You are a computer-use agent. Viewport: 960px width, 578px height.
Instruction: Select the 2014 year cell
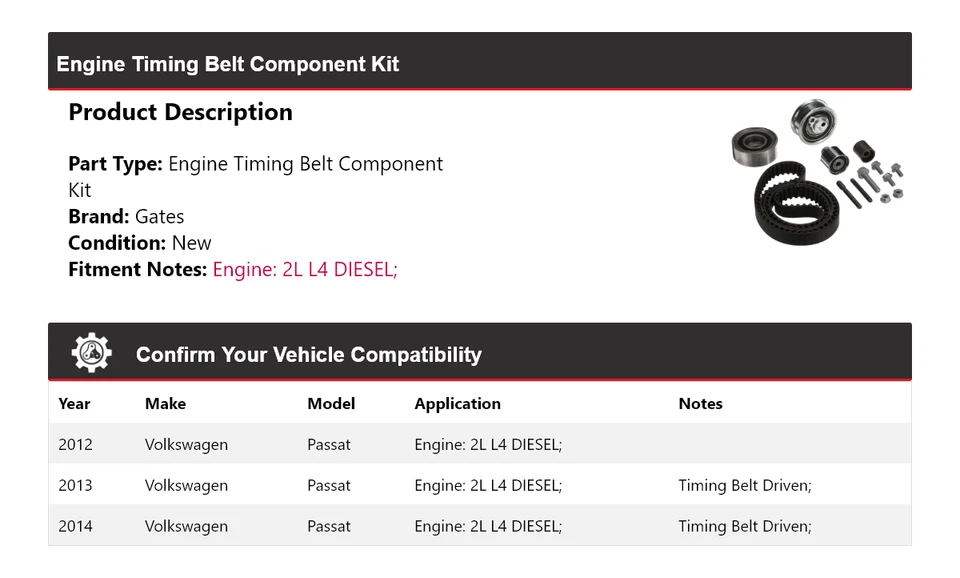[x=75, y=527]
